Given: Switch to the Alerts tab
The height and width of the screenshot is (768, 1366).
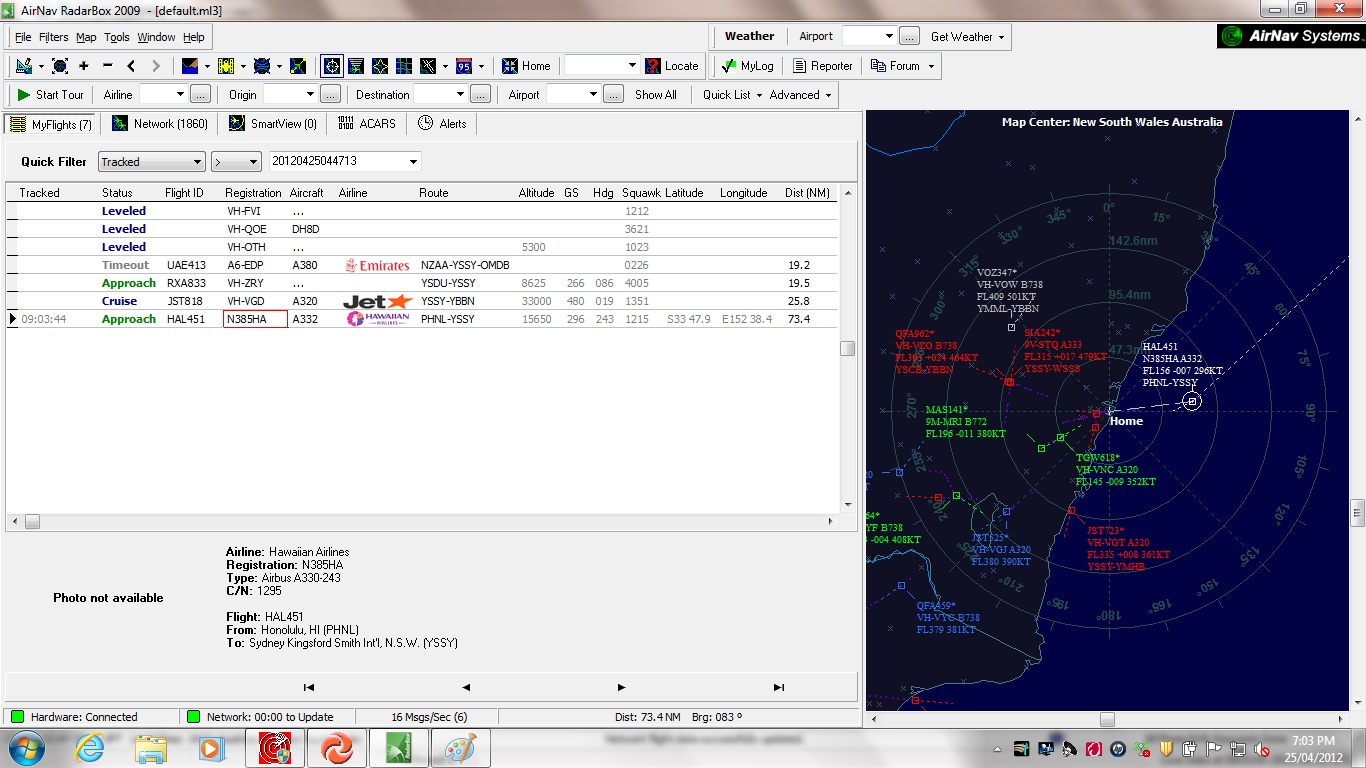Looking at the screenshot, I should (443, 124).
